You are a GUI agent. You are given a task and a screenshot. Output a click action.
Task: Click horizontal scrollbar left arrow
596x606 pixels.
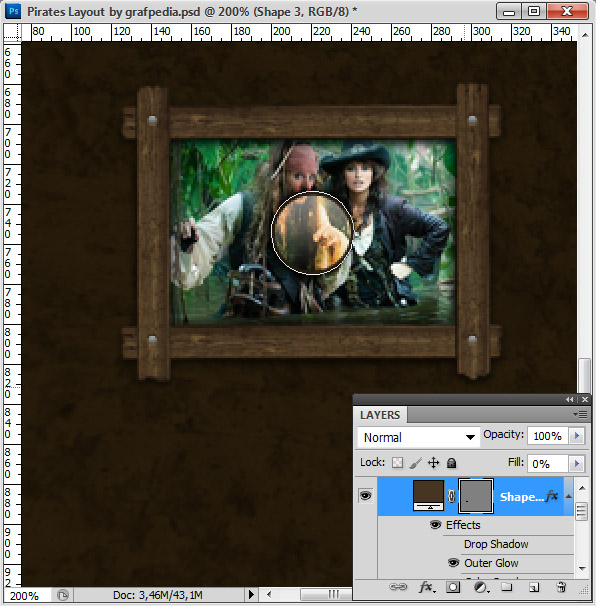(x=269, y=594)
